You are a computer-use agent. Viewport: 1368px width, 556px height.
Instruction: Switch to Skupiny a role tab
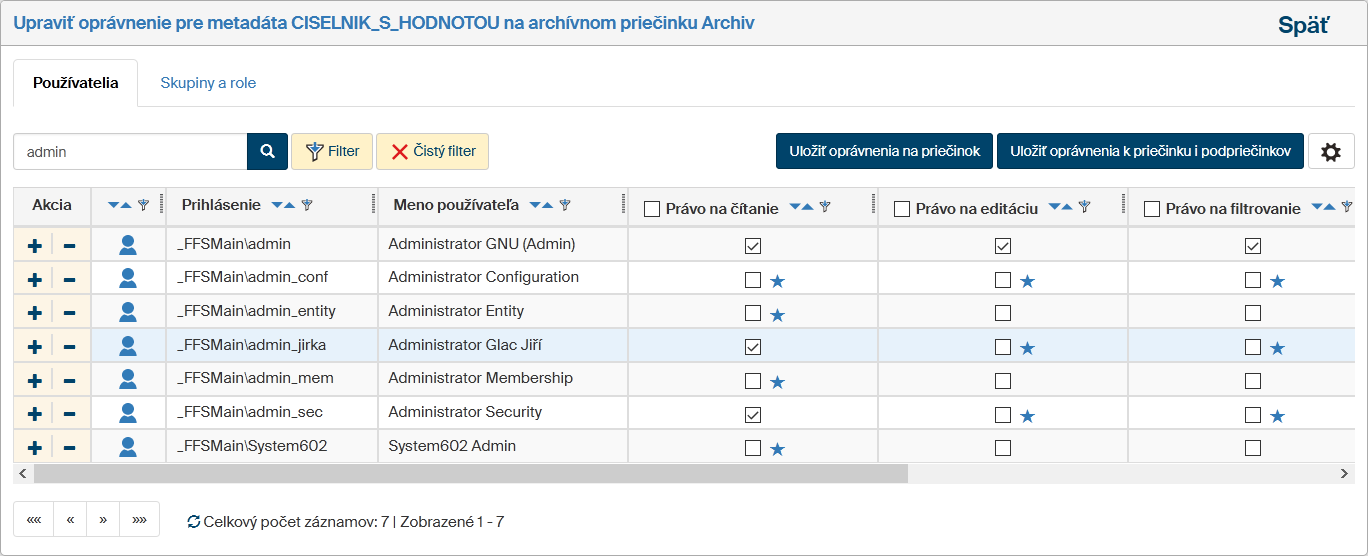coord(208,83)
